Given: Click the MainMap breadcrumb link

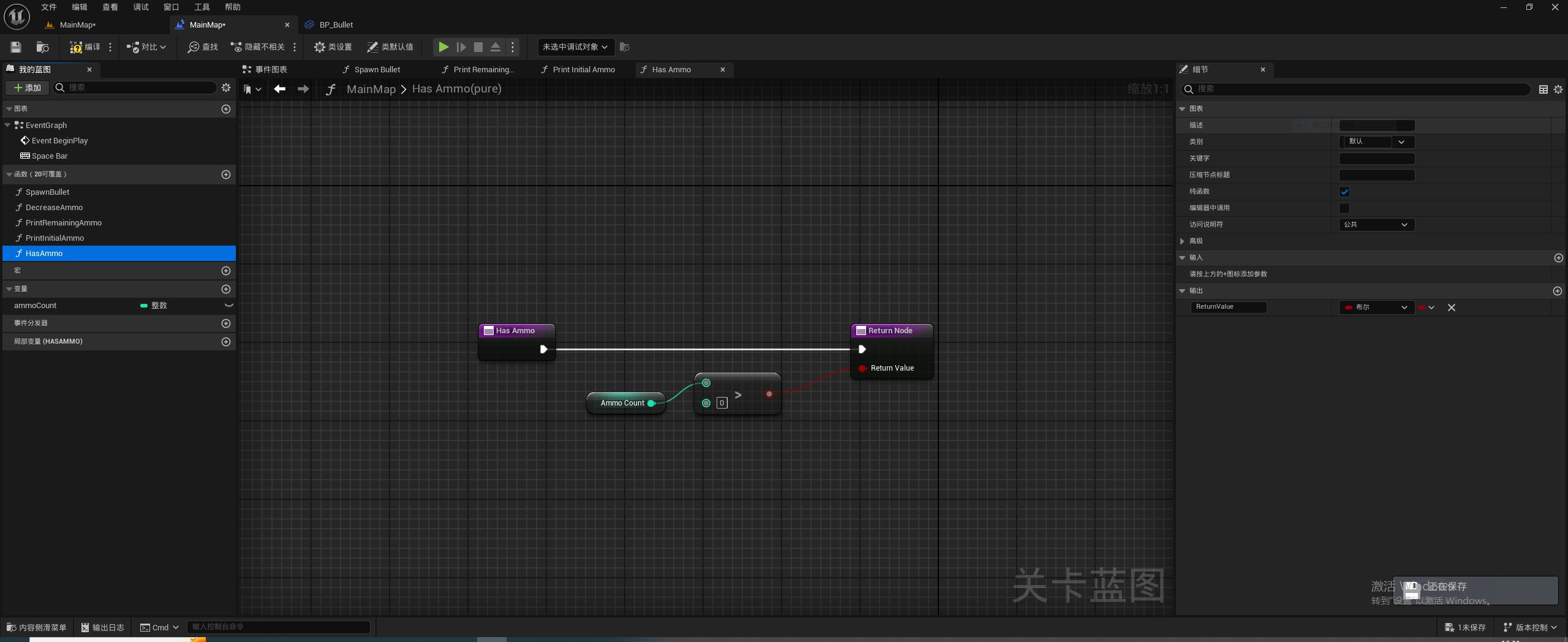Looking at the screenshot, I should tap(371, 89).
